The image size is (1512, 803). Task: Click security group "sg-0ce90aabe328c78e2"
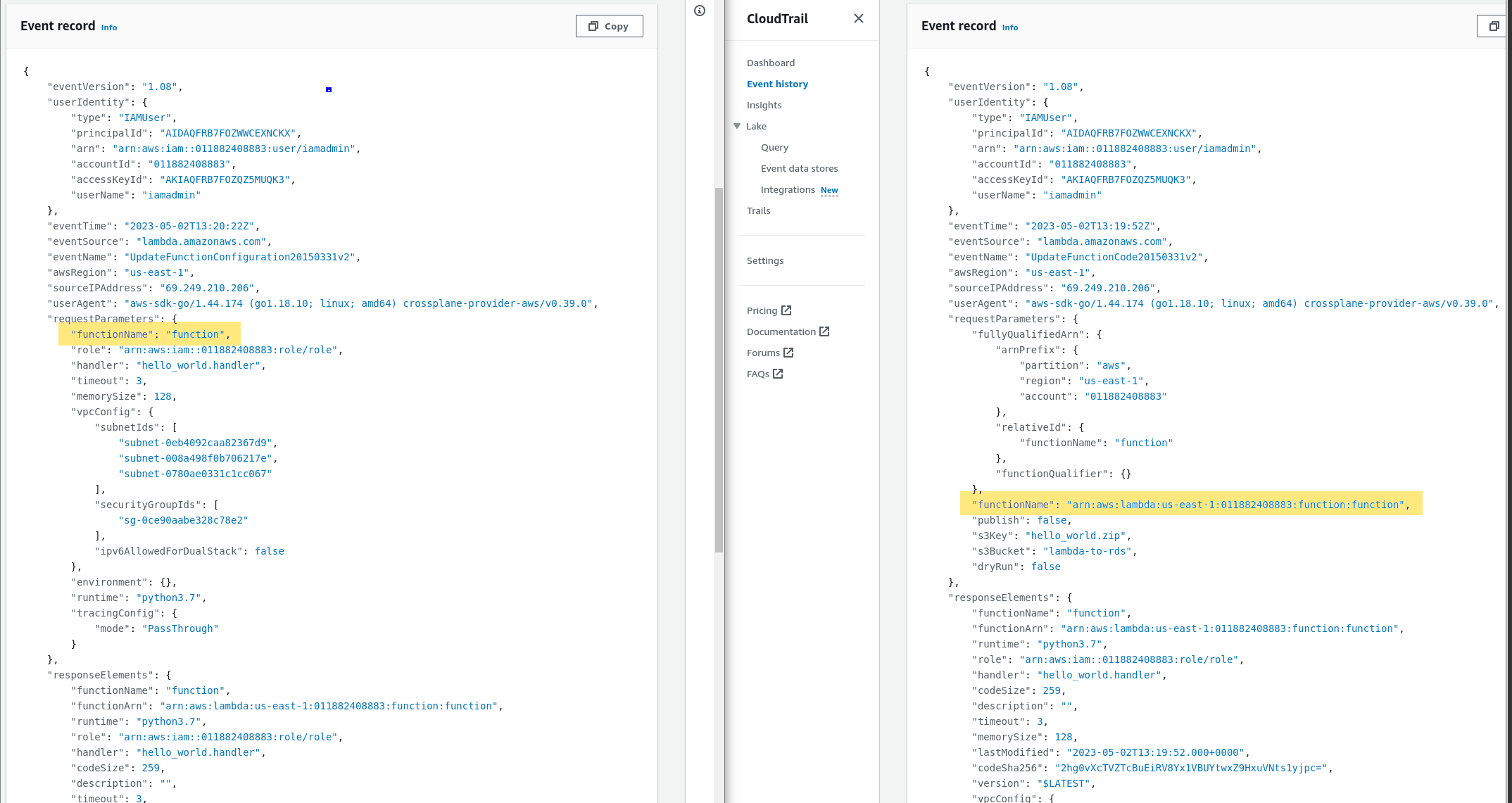184,520
